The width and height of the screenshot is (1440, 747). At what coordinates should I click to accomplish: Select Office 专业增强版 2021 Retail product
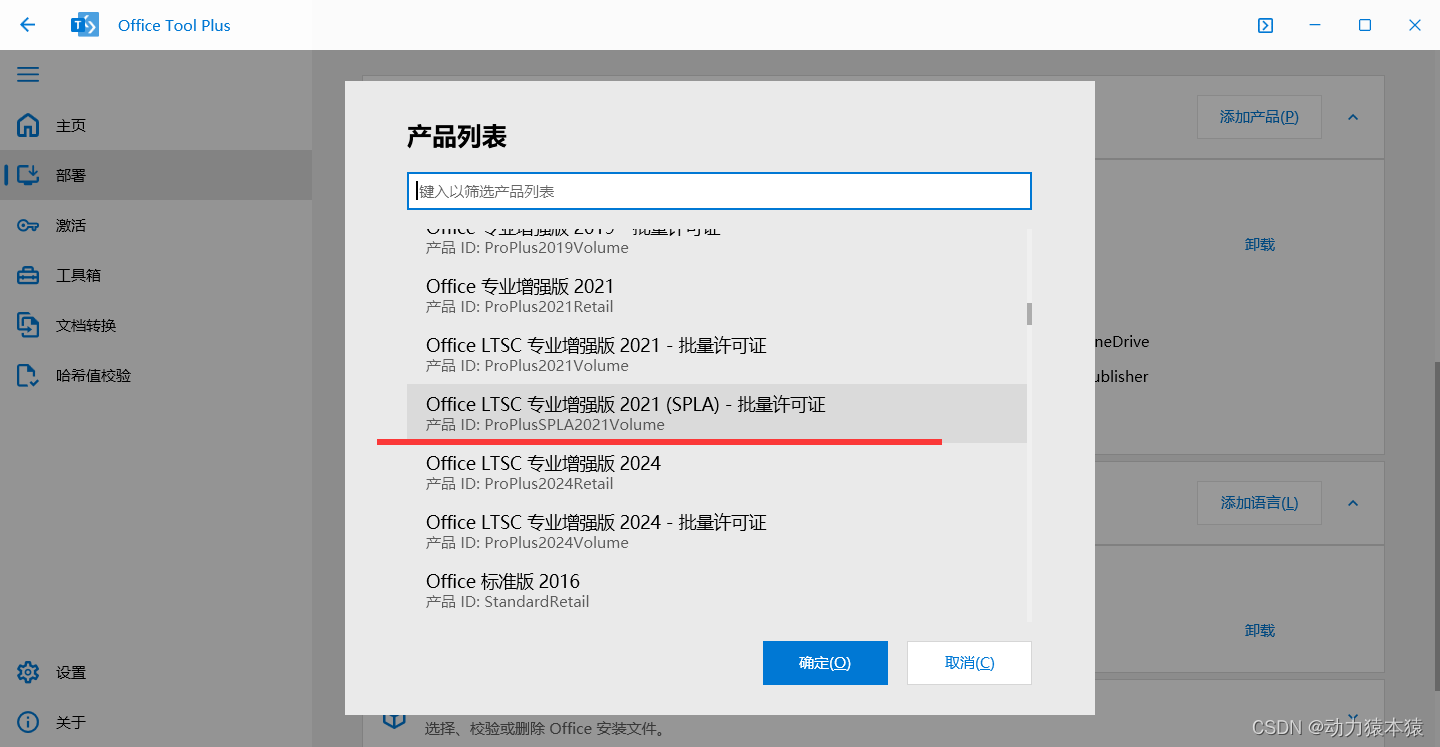[717, 295]
